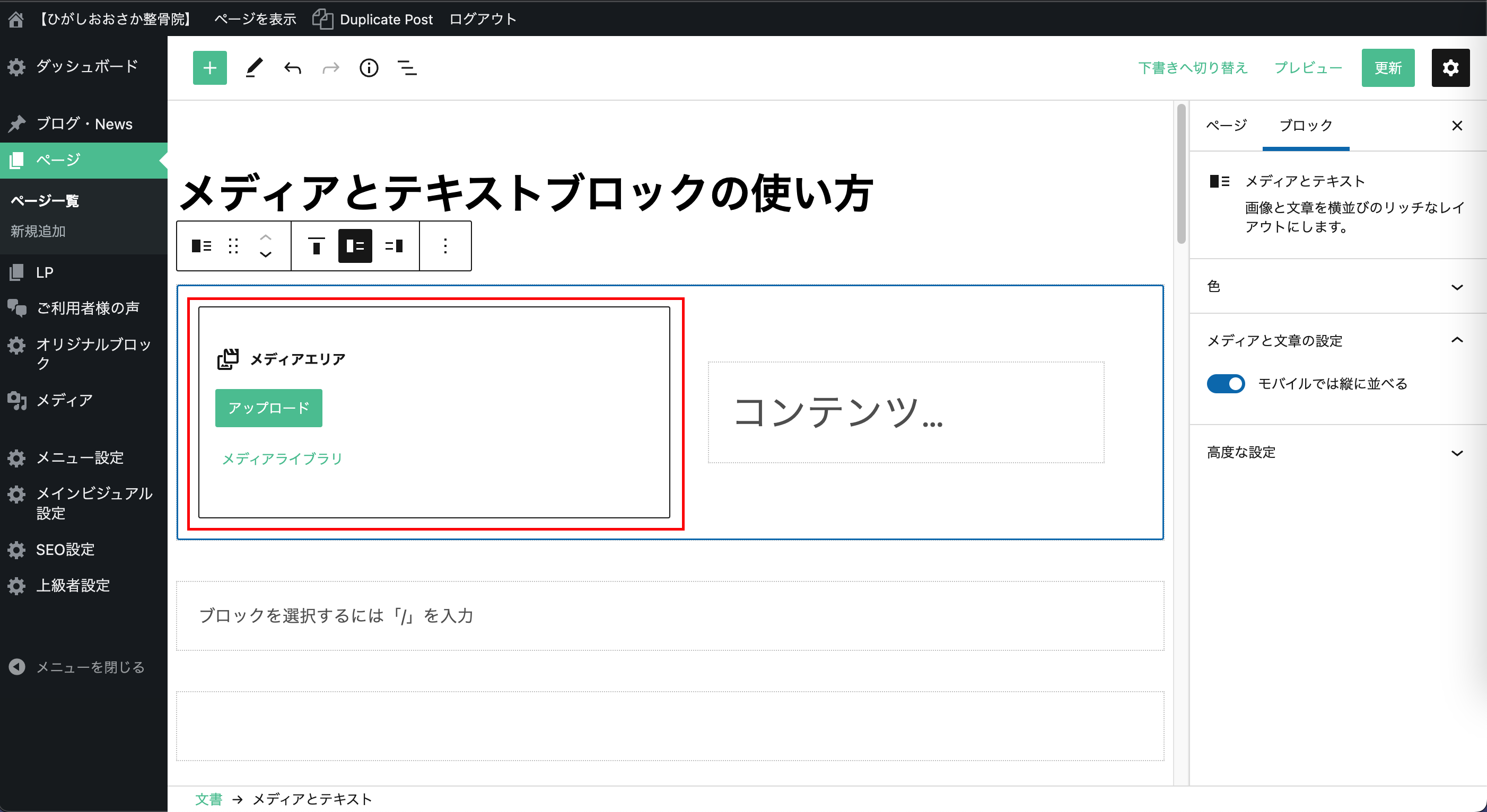Click the undo arrow icon
This screenshot has height=812, width=1487.
(x=293, y=68)
